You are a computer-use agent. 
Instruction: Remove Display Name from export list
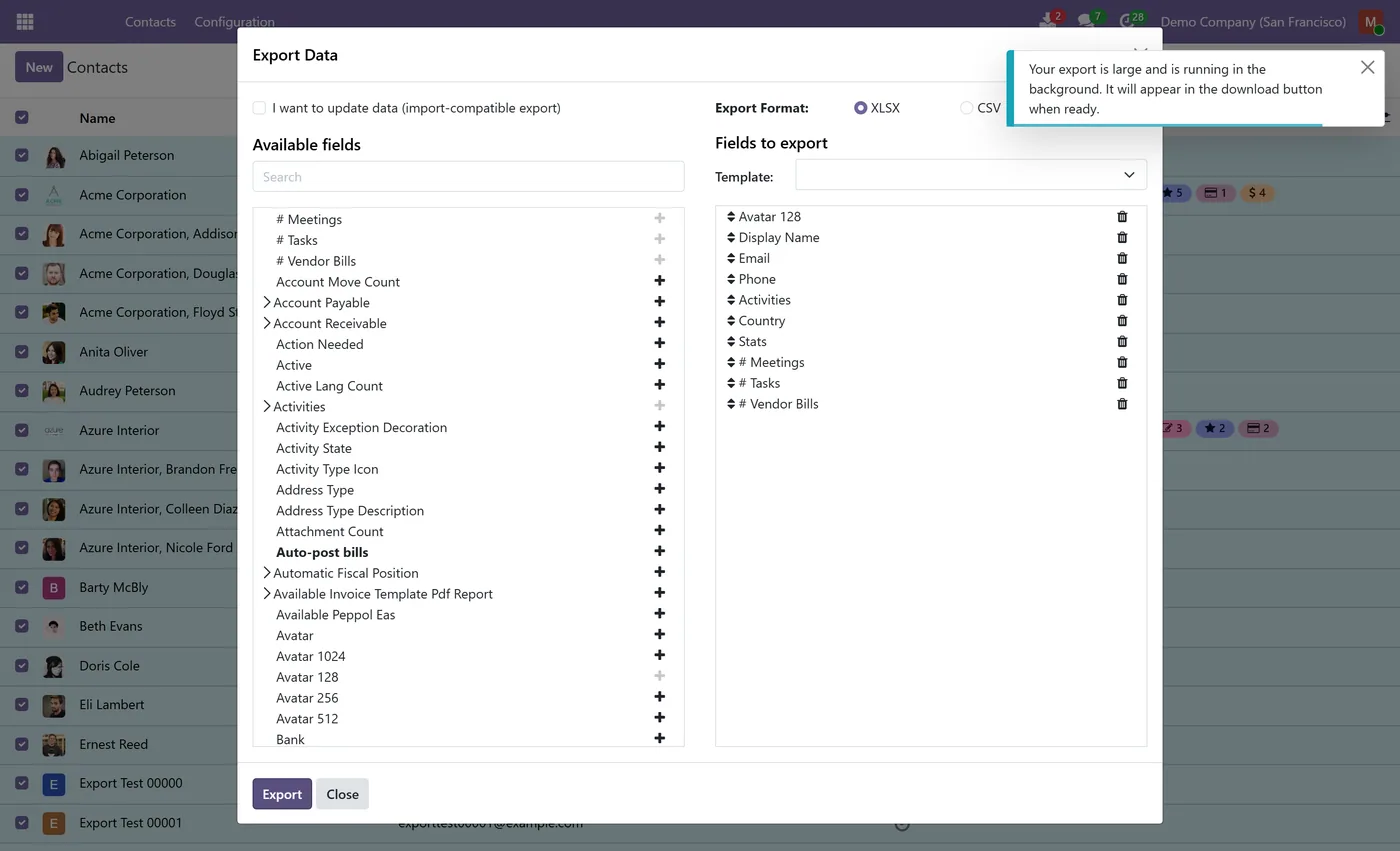(1122, 237)
